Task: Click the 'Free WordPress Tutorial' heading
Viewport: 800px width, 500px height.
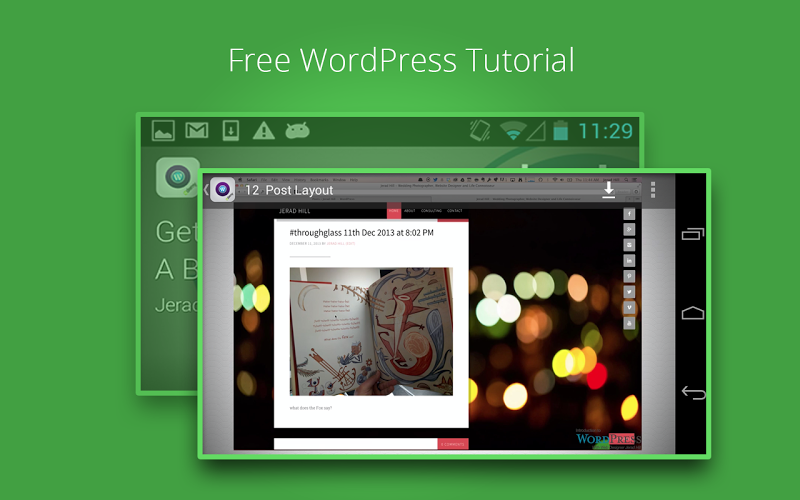Action: 401,60
